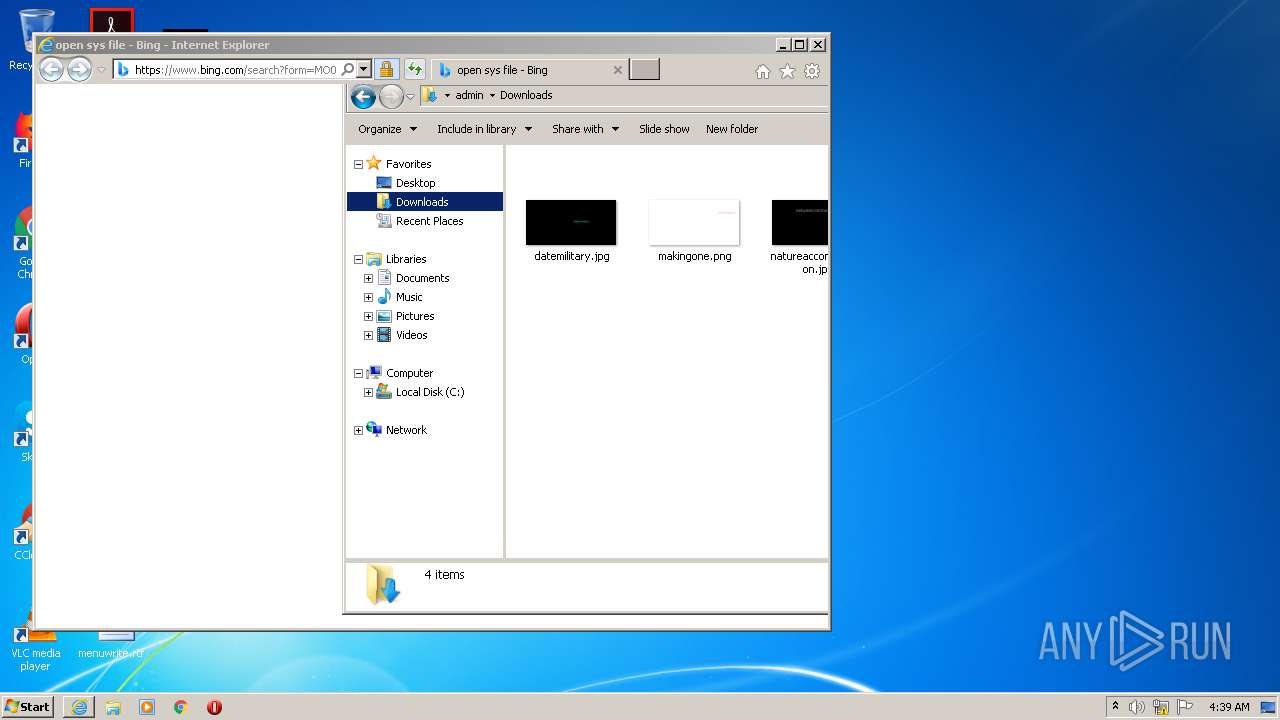Open Windows Explorer from the taskbar
This screenshot has width=1280, height=720.
pos(113,707)
